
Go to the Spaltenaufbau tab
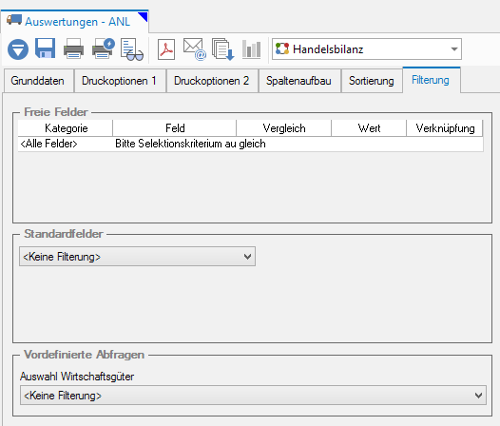pos(299,80)
